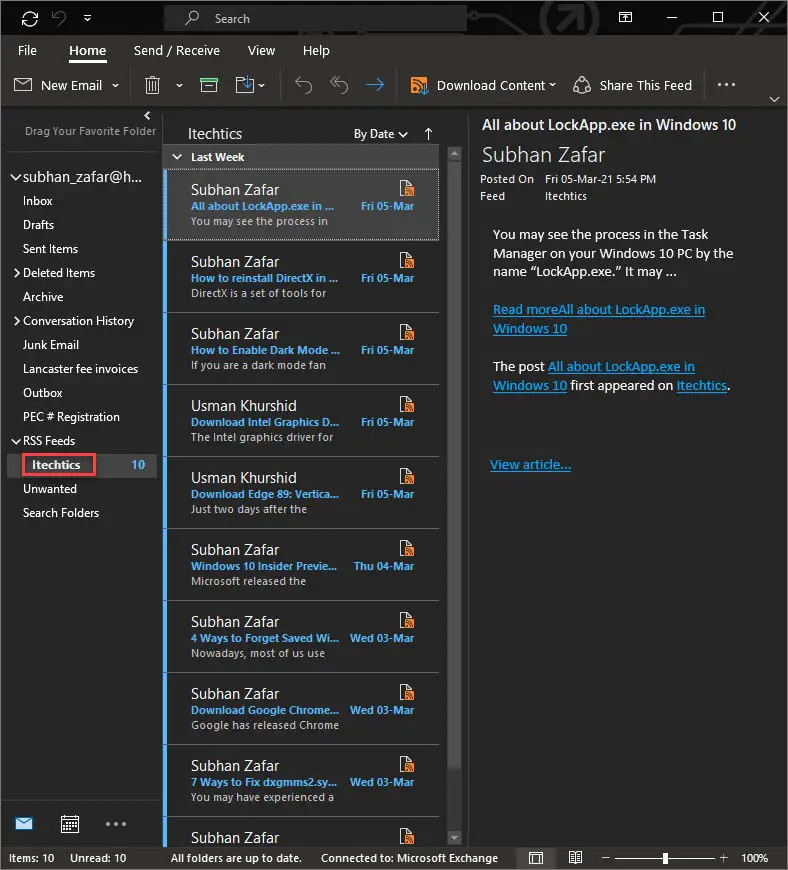Collapse the subhan_zafar account tree
Screen dimensions: 788x870
(16, 178)
